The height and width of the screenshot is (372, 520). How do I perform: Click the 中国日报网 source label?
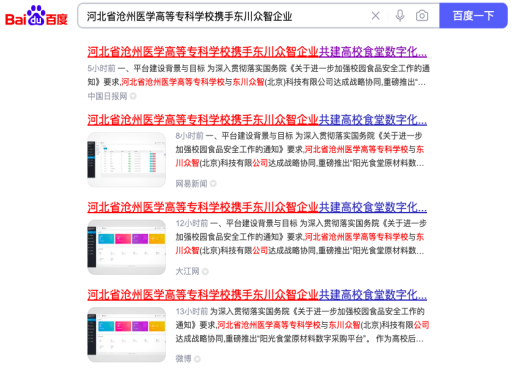click(x=107, y=96)
